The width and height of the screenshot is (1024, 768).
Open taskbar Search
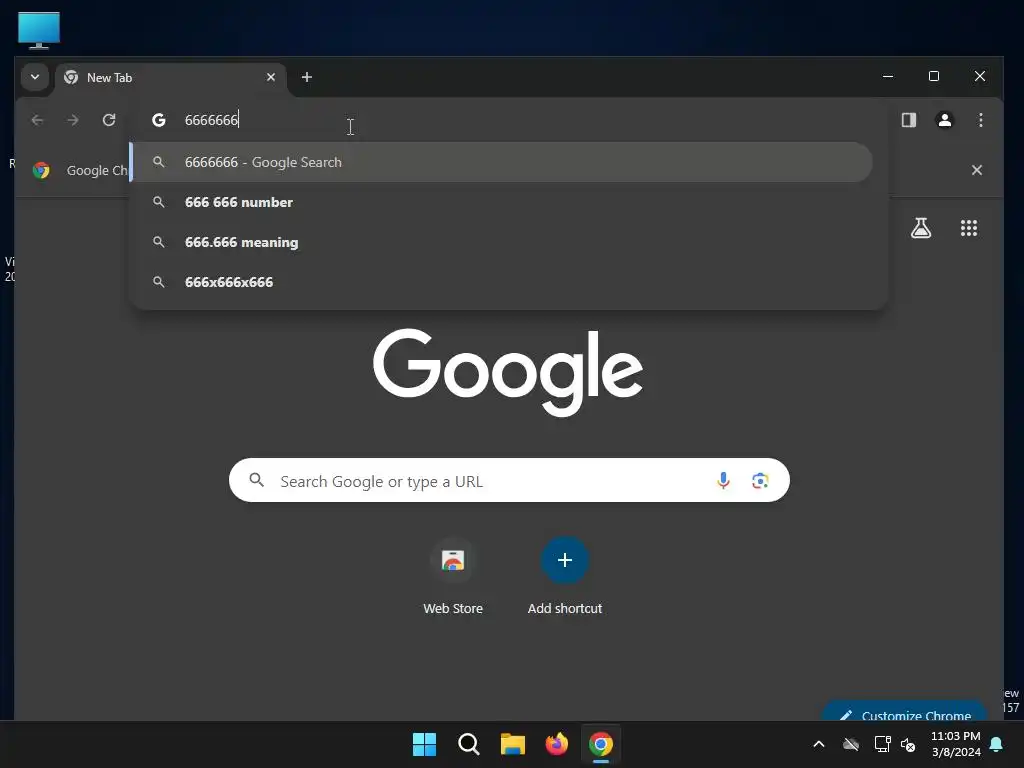click(468, 744)
